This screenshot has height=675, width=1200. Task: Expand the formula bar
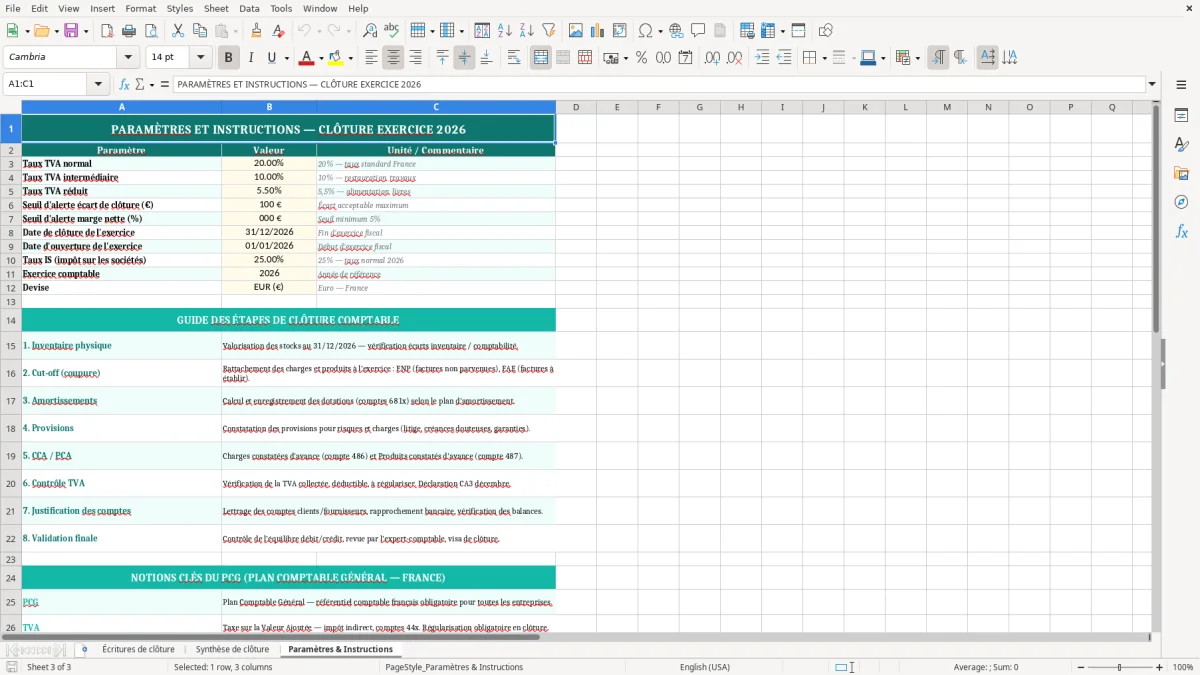pos(1152,84)
